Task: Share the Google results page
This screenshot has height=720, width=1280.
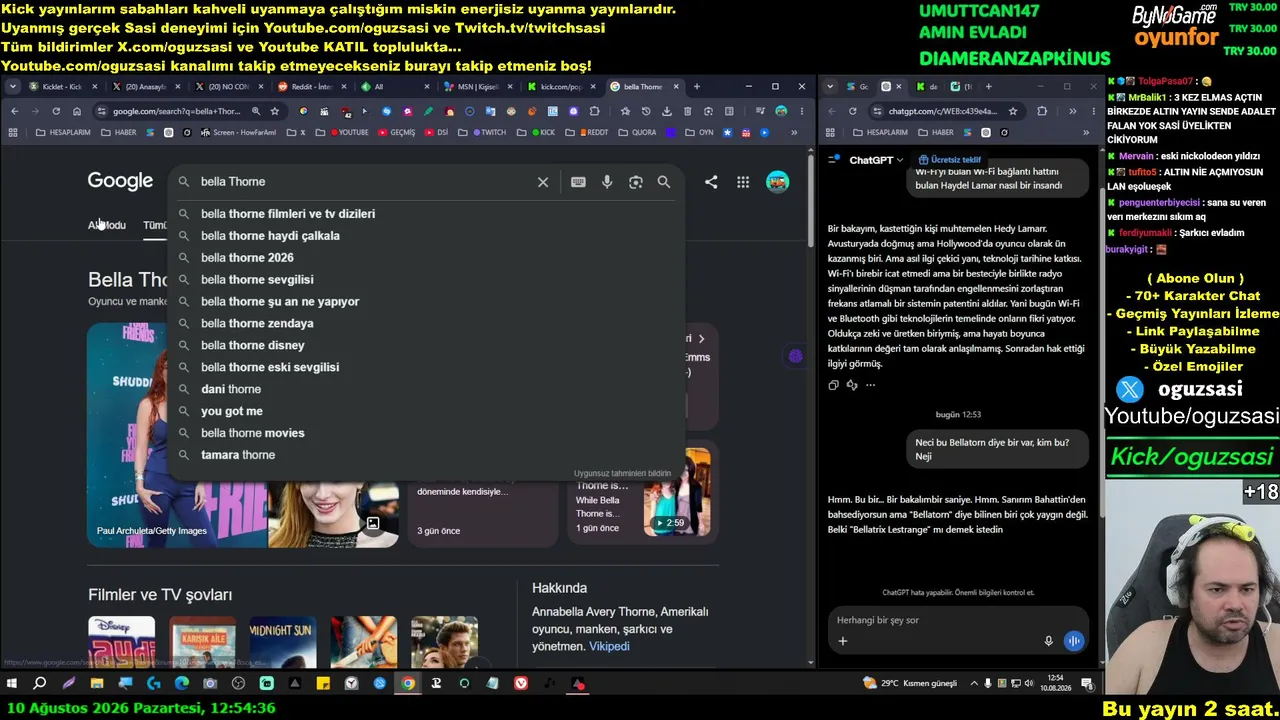Action: pos(711,182)
